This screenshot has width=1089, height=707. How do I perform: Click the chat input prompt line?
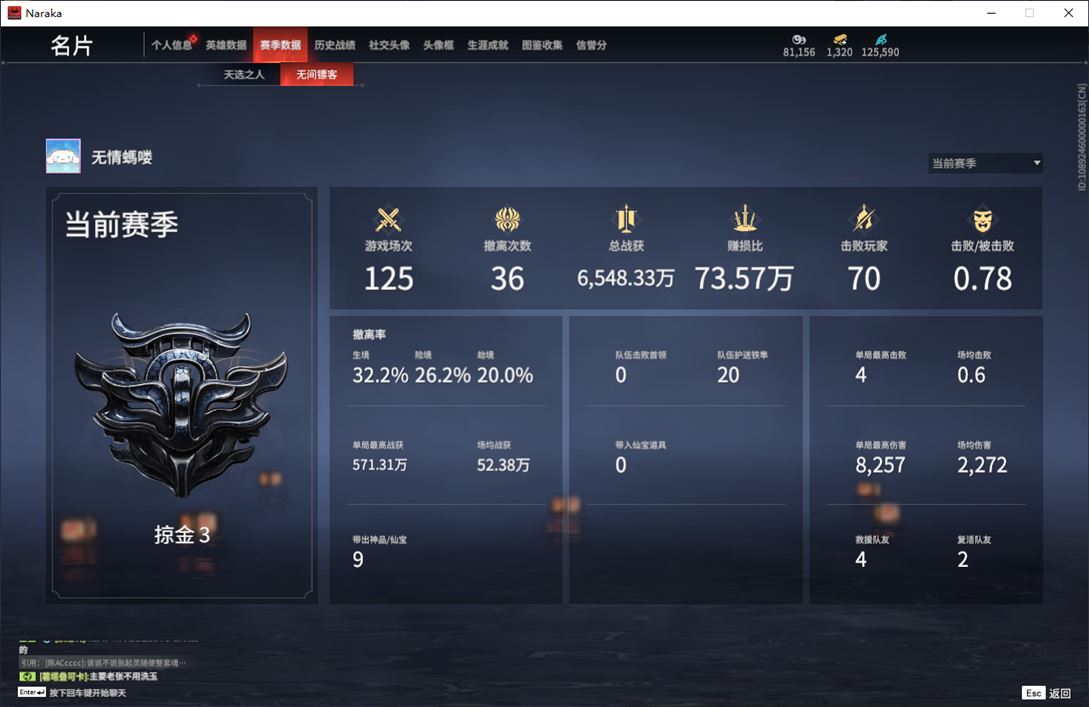point(73,692)
